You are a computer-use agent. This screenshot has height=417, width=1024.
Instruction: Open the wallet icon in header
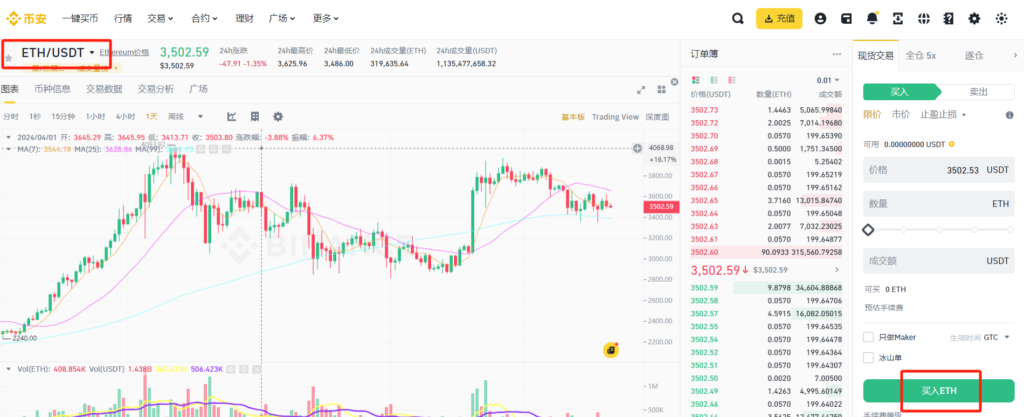(846, 19)
